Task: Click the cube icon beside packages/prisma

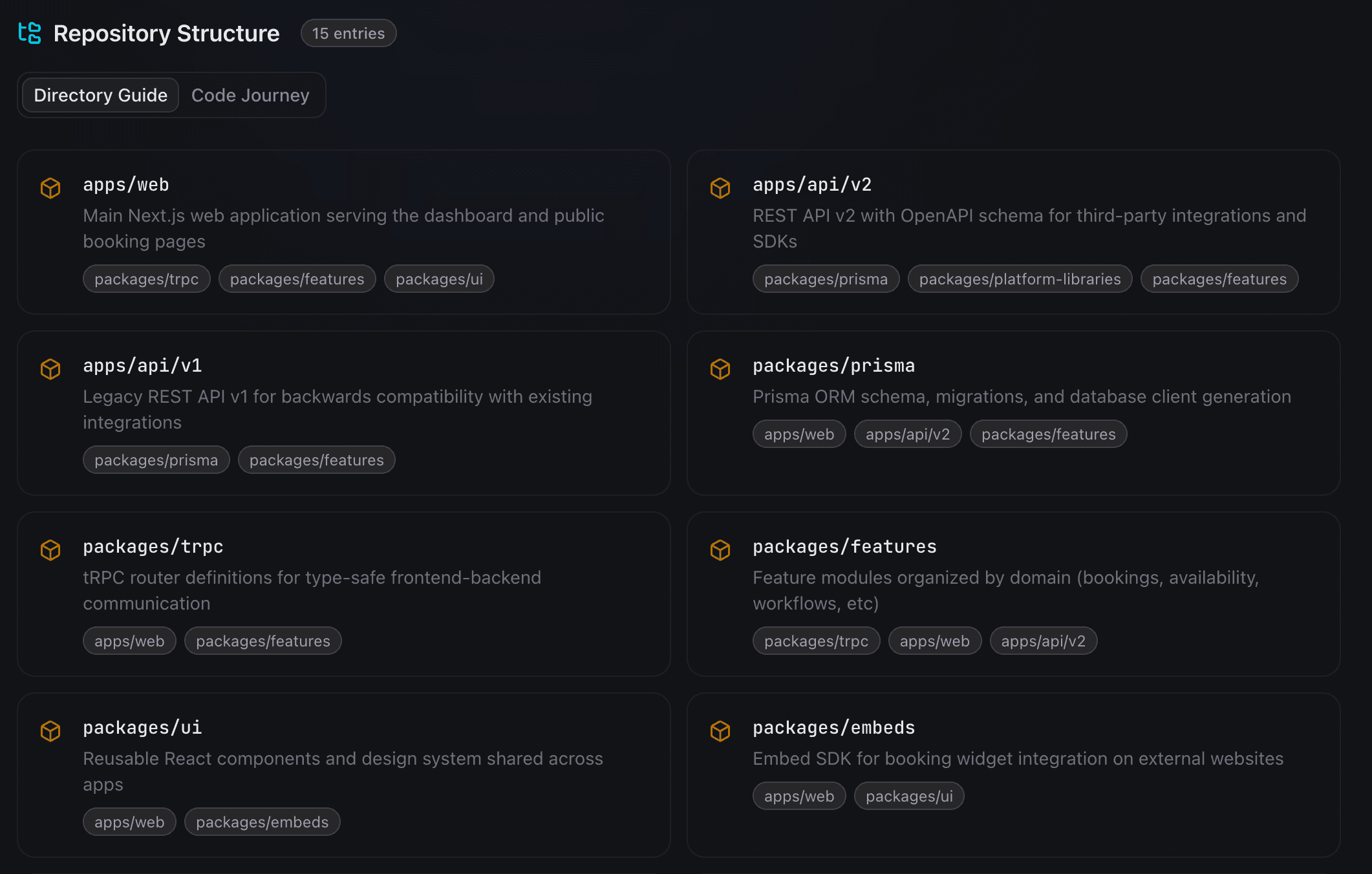Action: (x=720, y=369)
